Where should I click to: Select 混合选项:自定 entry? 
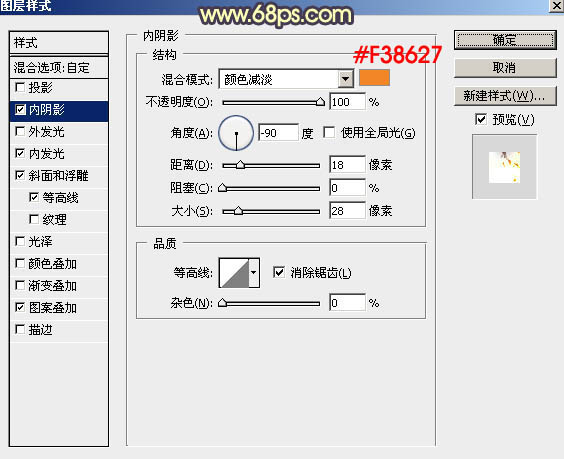59,68
